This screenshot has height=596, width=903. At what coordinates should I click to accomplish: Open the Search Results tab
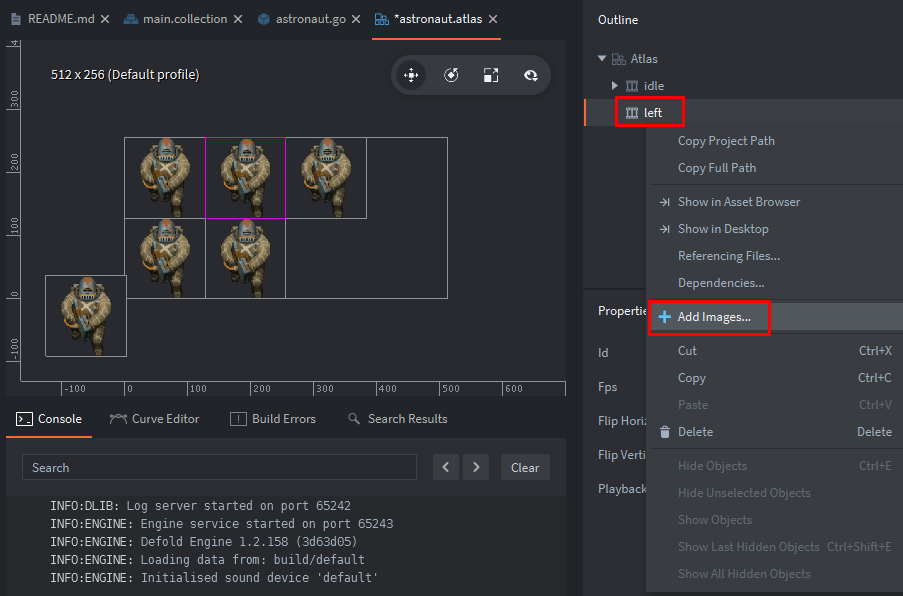pyautogui.click(x=398, y=419)
